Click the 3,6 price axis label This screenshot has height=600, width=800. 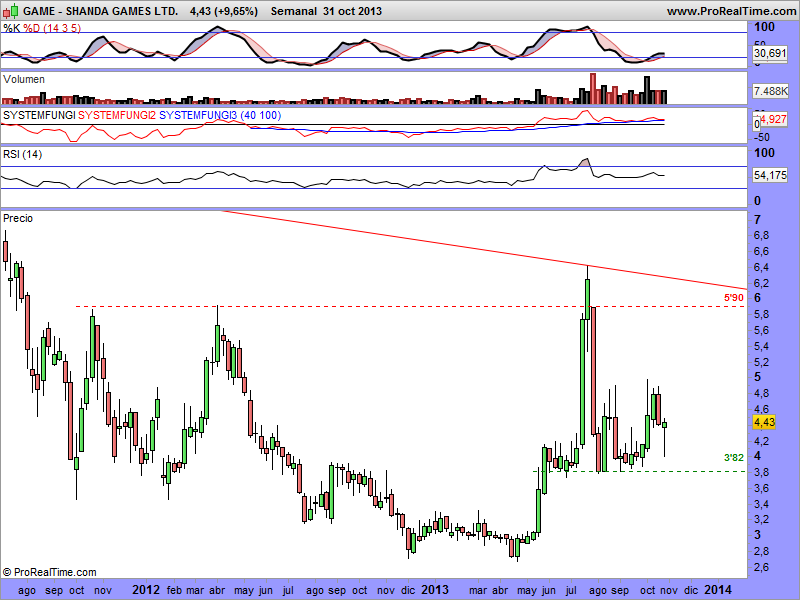(x=762, y=488)
